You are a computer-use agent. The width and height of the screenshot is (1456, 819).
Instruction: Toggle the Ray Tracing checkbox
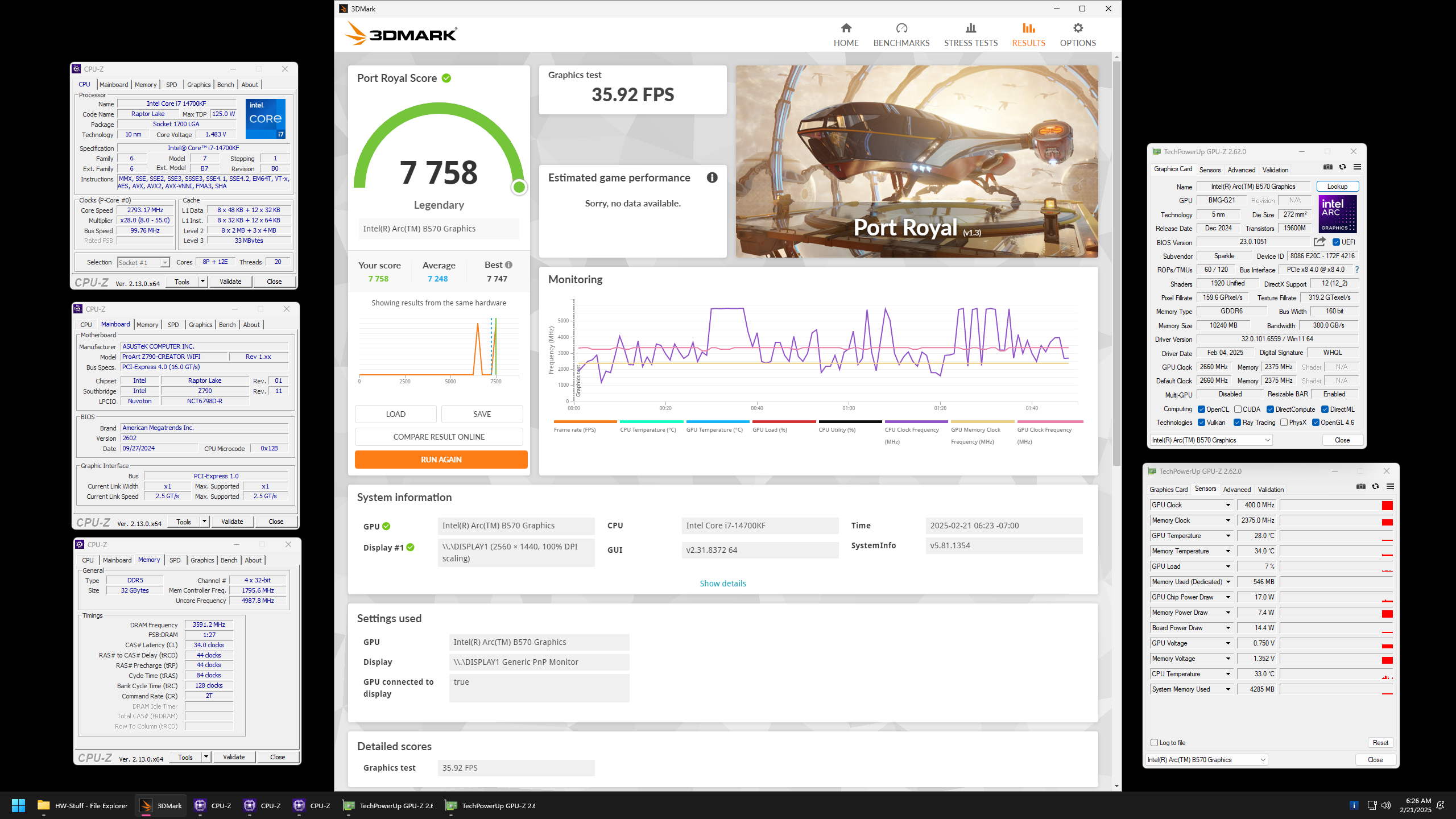[x=1237, y=423]
